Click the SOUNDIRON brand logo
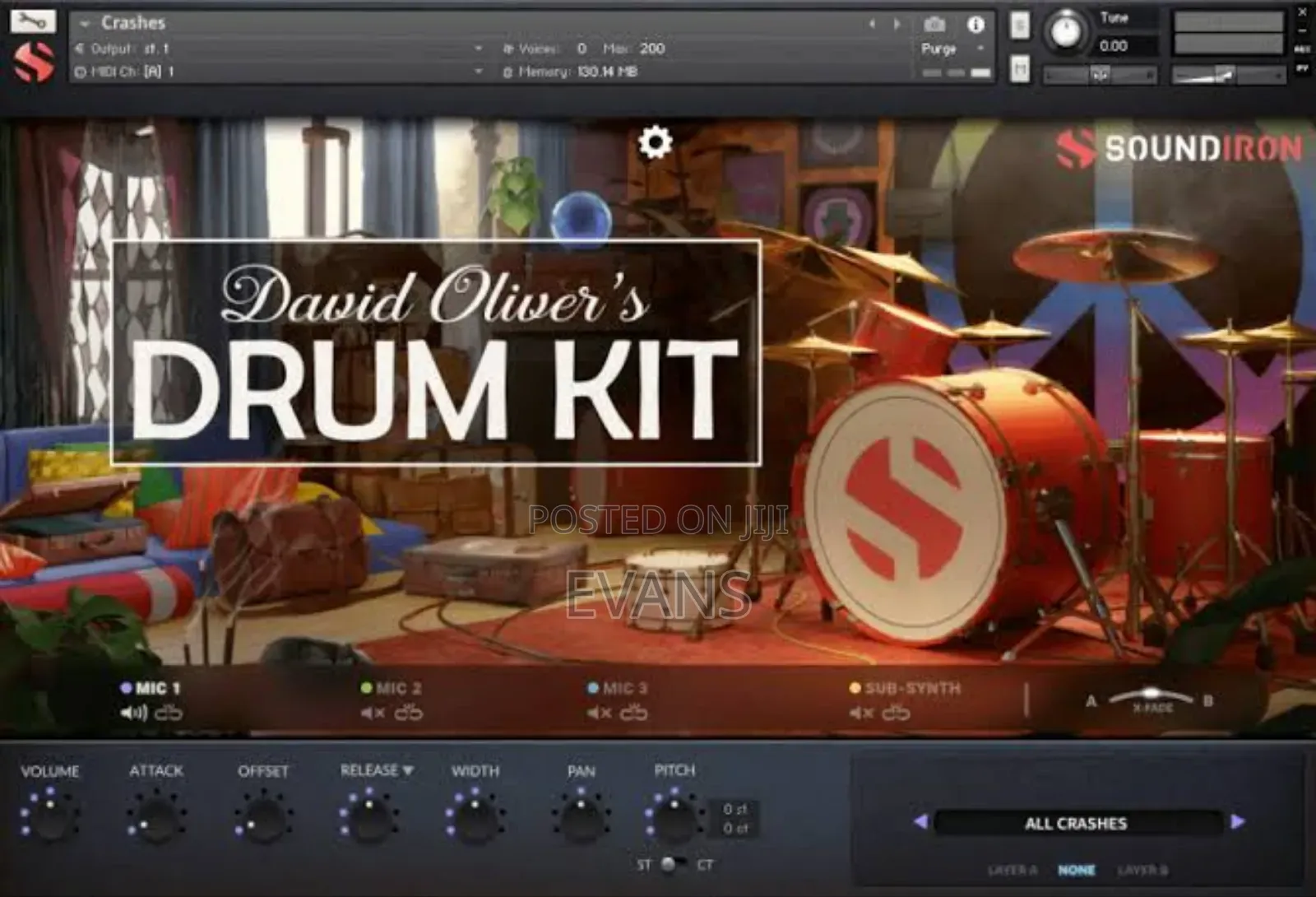Screen dimensions: 1316x897 1179,149
